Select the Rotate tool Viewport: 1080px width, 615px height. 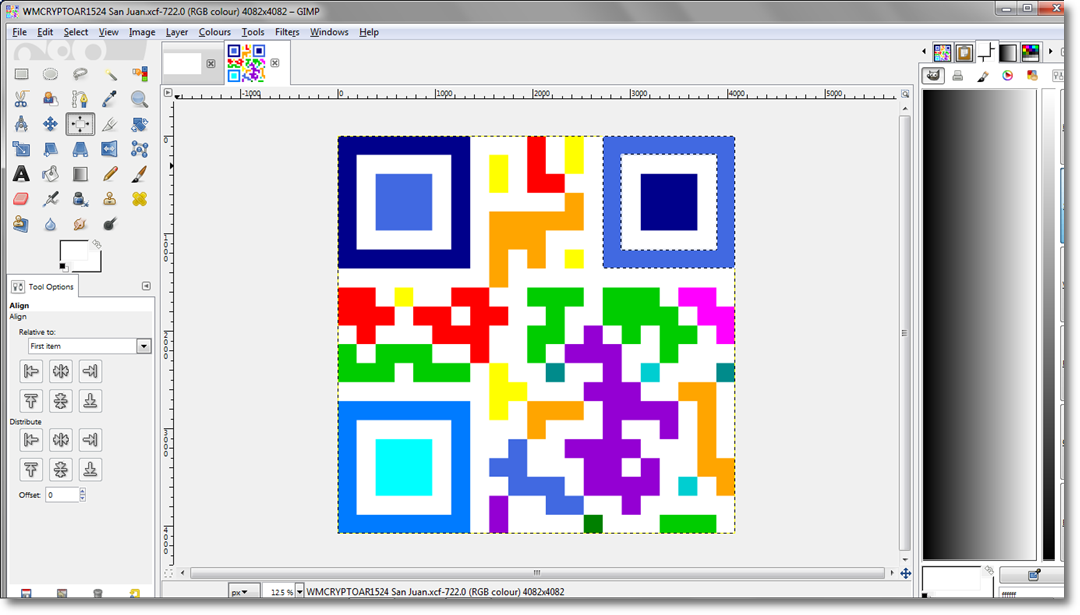139,124
